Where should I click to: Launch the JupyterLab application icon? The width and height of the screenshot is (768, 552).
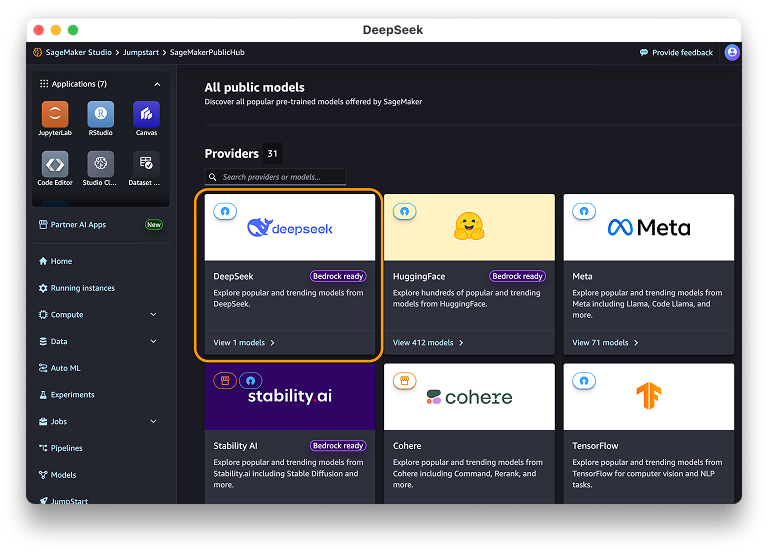(x=55, y=114)
